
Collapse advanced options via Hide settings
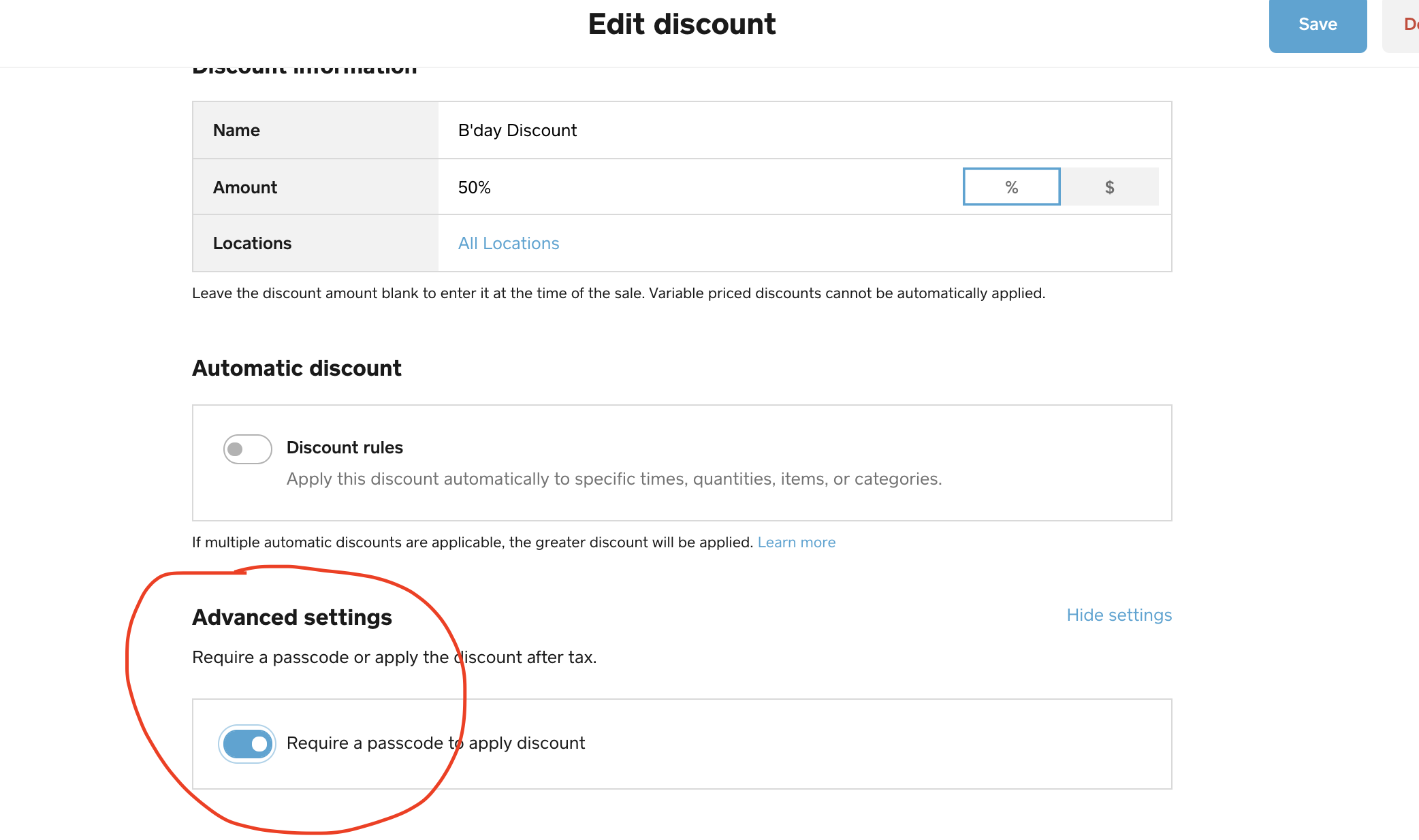click(1119, 615)
